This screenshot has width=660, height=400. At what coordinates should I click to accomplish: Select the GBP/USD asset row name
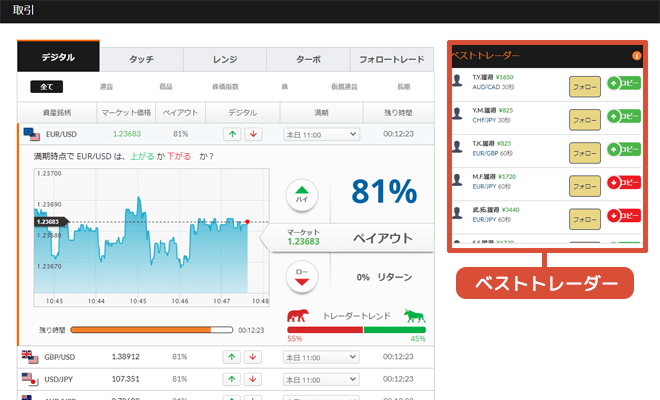[59, 357]
